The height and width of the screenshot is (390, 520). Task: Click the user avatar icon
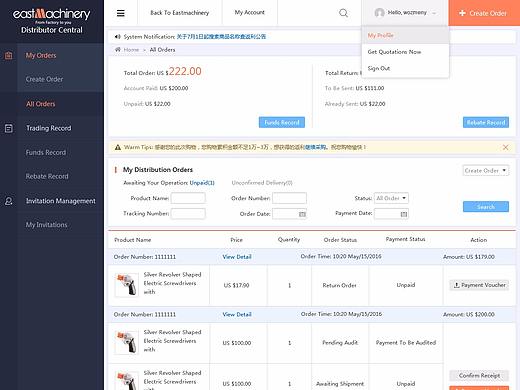[x=379, y=13]
